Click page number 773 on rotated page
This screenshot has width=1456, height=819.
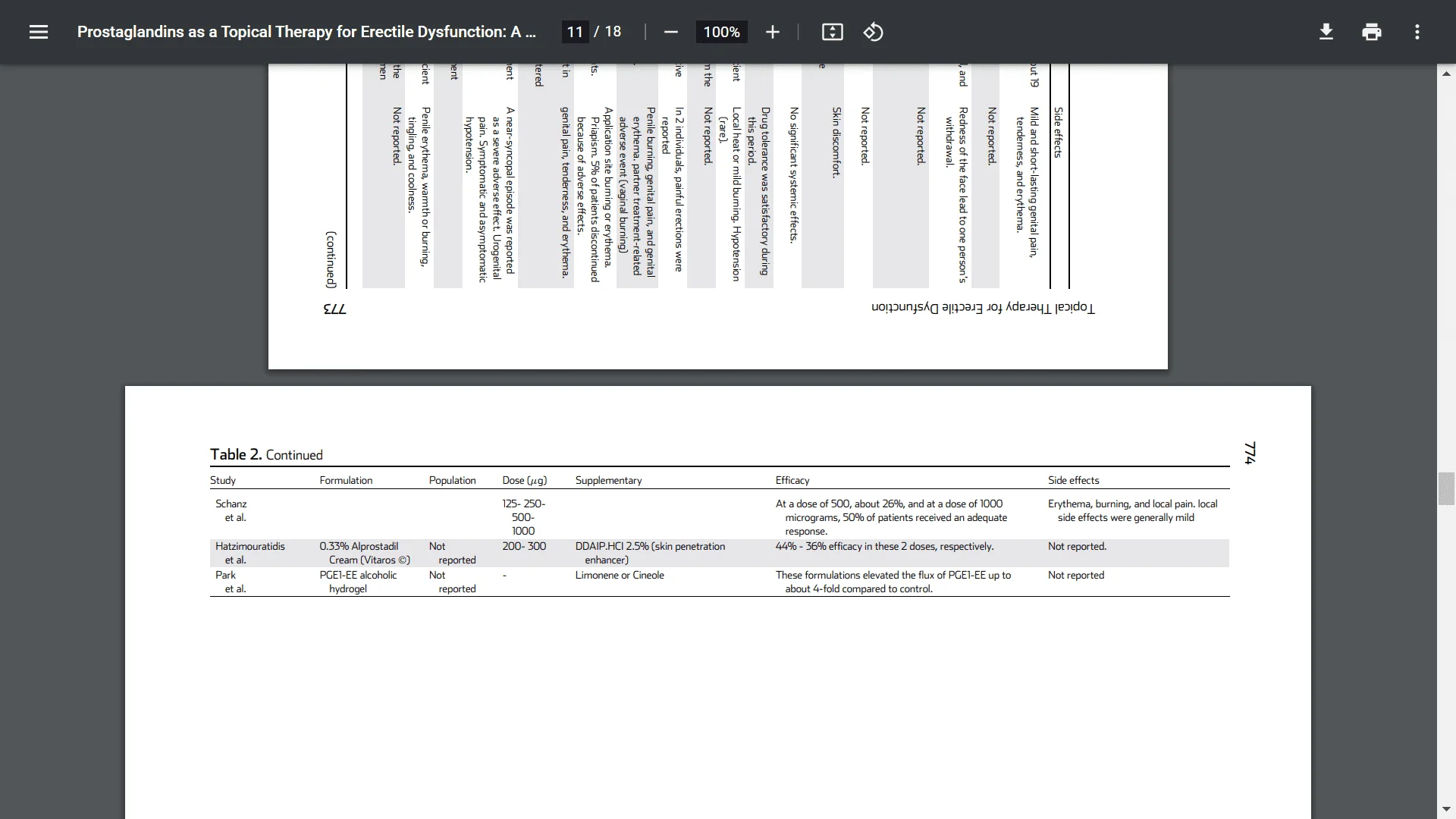click(334, 309)
